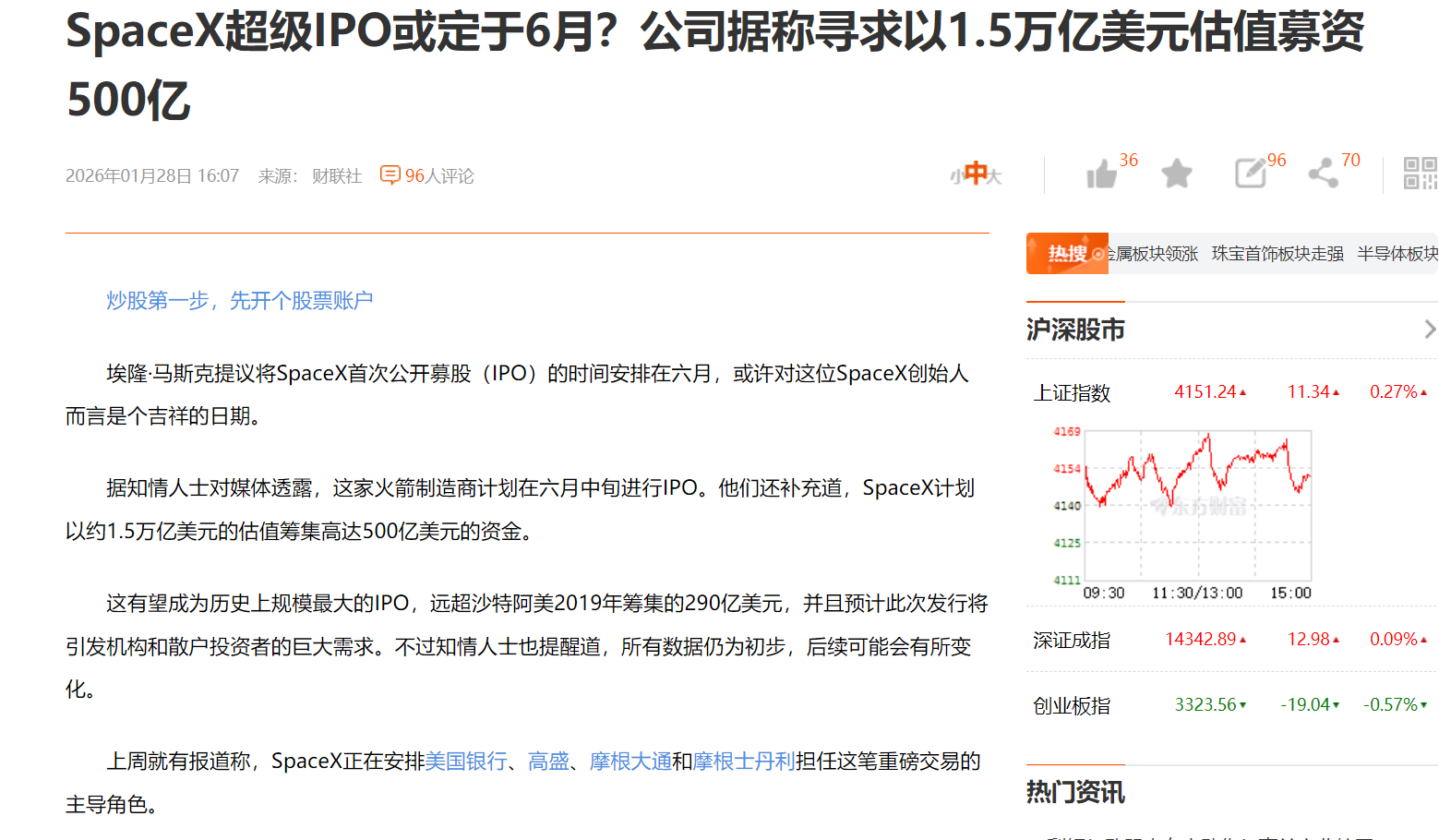
Task: Open the 摩根士丹利 stock link
Action: coord(744,762)
